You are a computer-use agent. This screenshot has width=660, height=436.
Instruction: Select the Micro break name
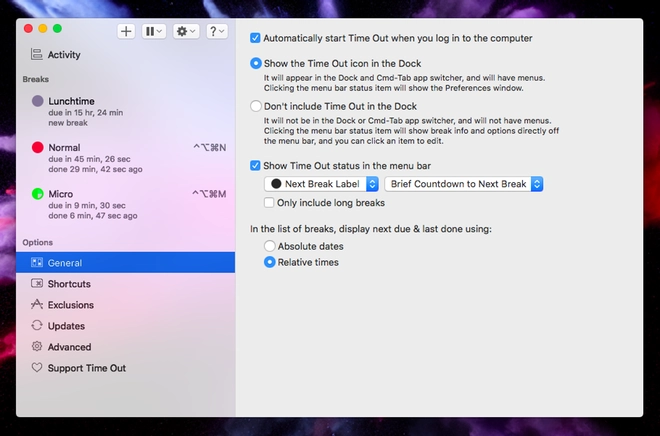tap(61, 194)
